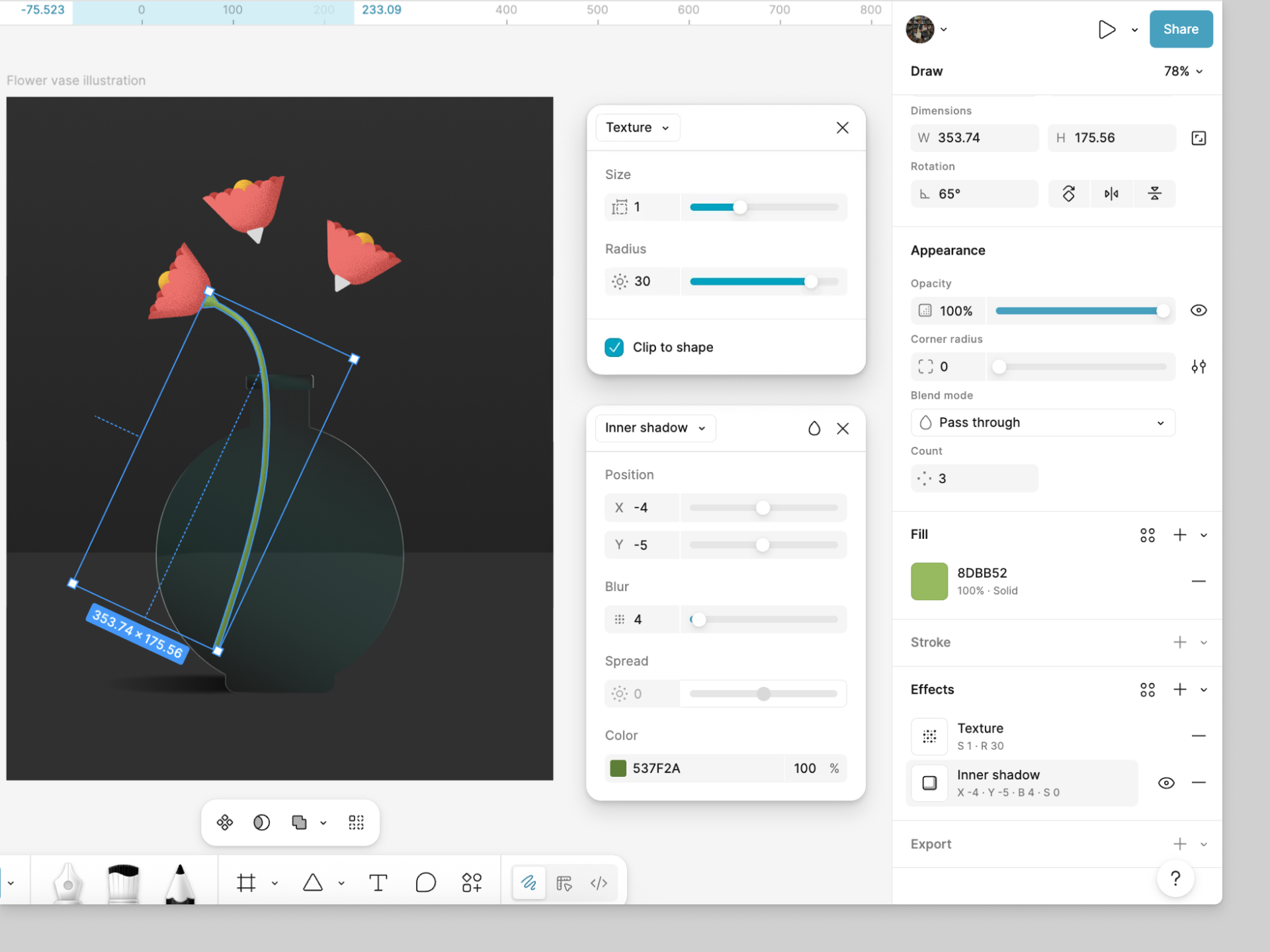Open Dev Mode code toggle
The image size is (1270, 952).
599,883
